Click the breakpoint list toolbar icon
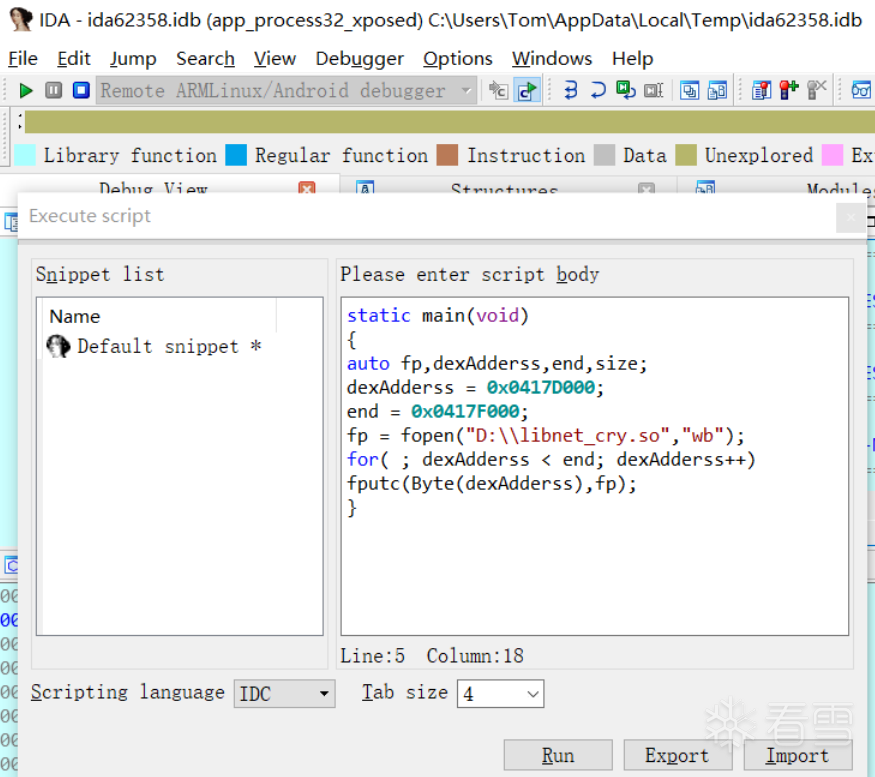This screenshot has width=875, height=777. 762,90
